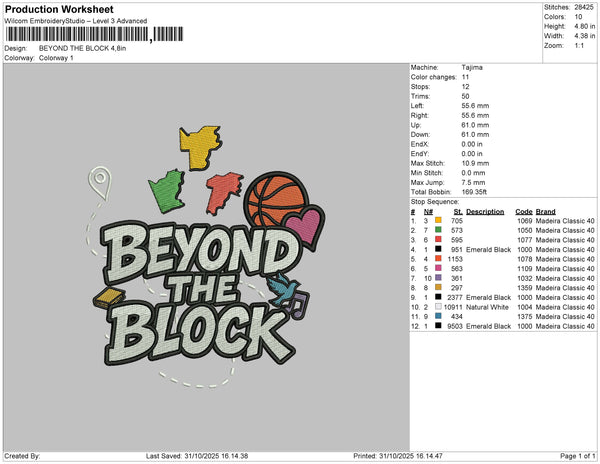Click the N# column header
The image size is (600, 464).
point(428,212)
